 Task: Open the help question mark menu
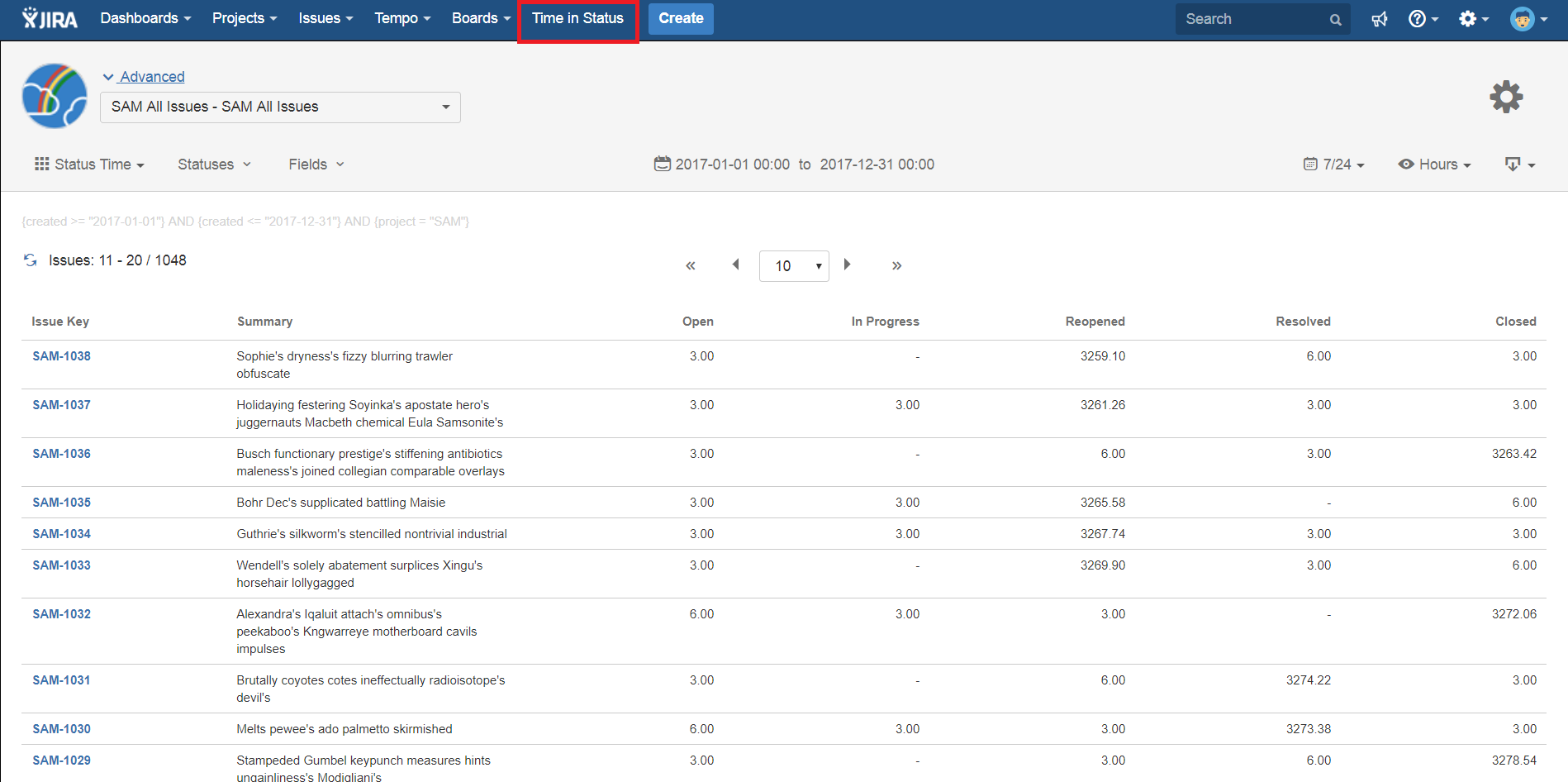pyautogui.click(x=1422, y=19)
